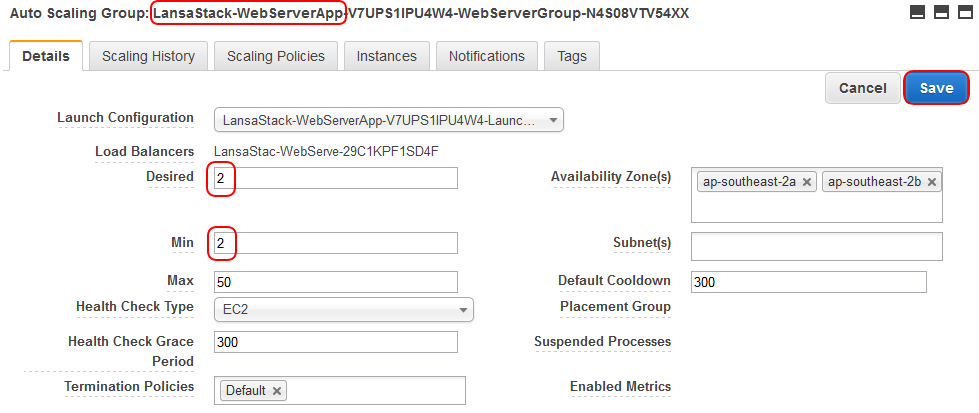Focus the Health Check Grace Period field
Image resolution: width=979 pixels, height=413 pixels.
[336, 342]
